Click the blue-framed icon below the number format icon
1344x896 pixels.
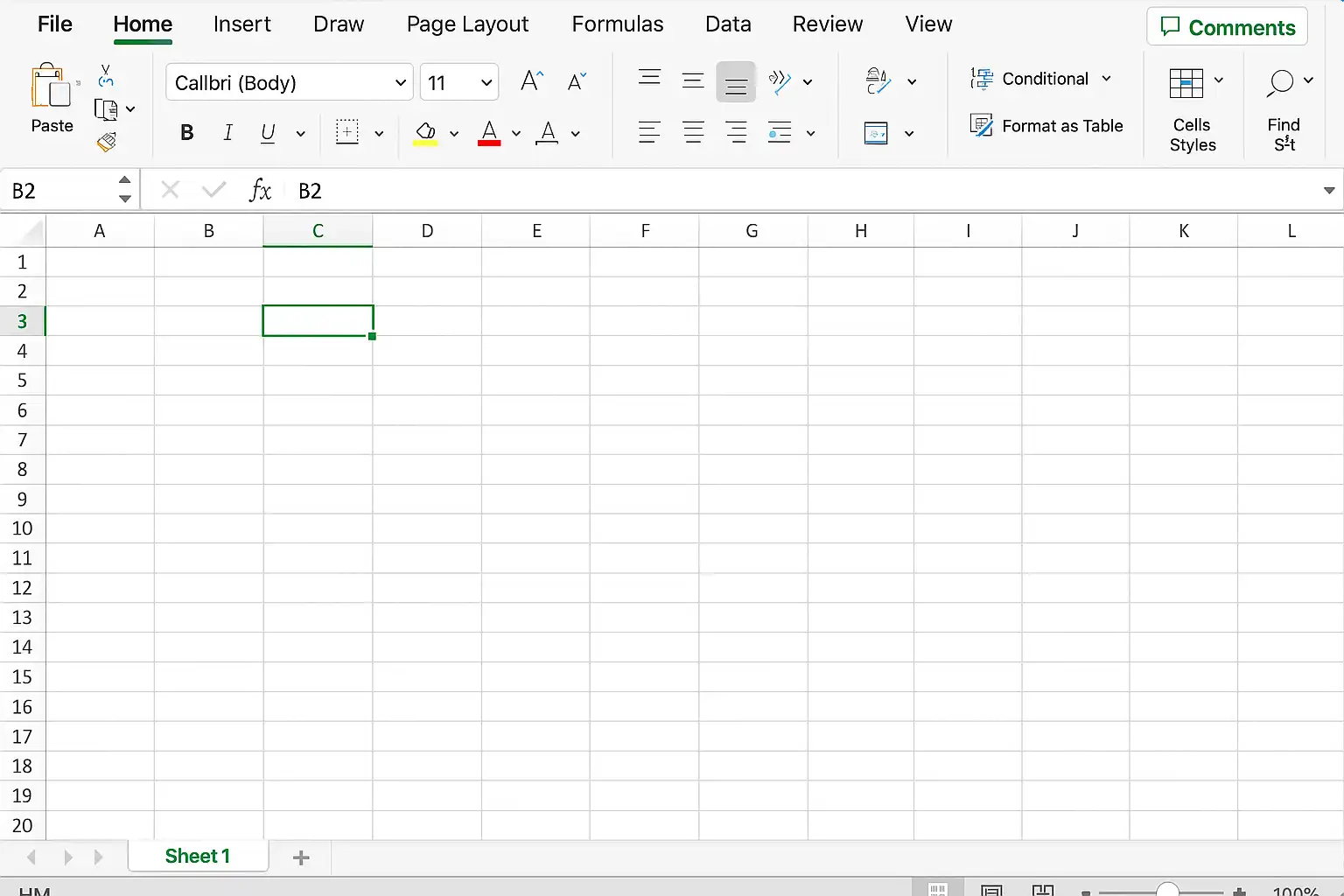pyautogui.click(x=876, y=133)
